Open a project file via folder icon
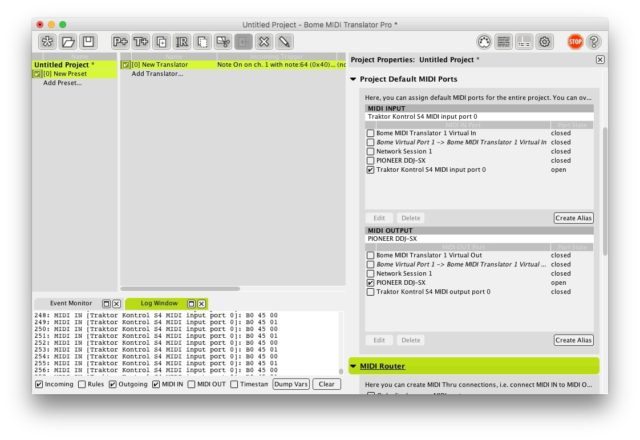This screenshot has height=440, width=640. [x=68, y=42]
